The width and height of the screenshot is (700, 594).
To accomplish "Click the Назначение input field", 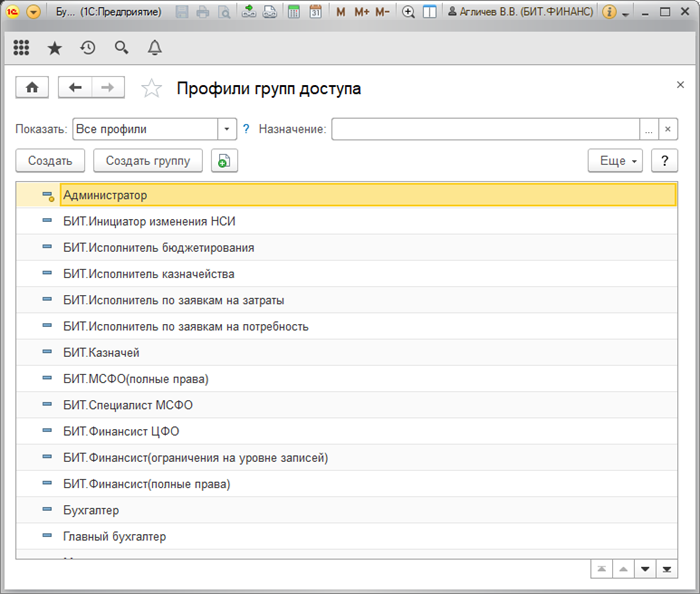I will coord(486,129).
